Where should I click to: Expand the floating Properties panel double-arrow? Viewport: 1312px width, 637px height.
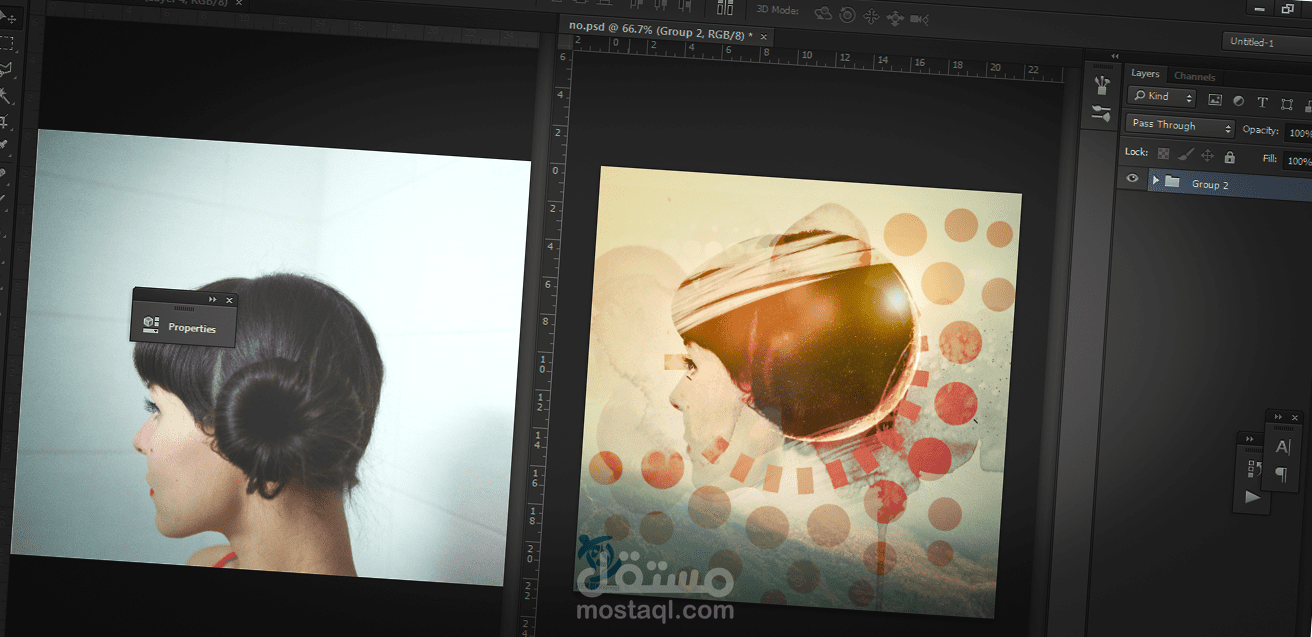(212, 299)
